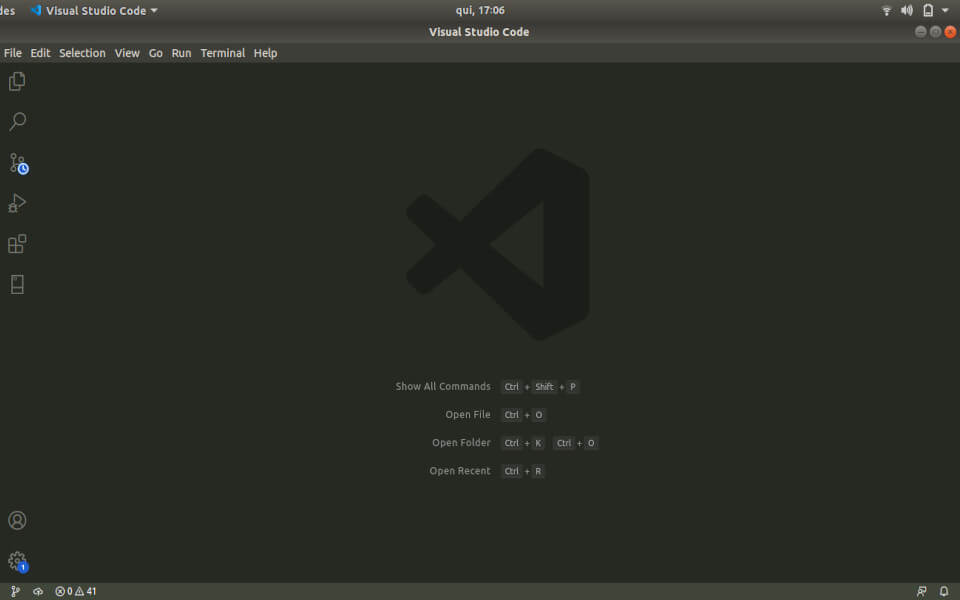This screenshot has width=960, height=600.
Task: Expand the Visual Studio Code app menu in top panel
Action: [94, 10]
